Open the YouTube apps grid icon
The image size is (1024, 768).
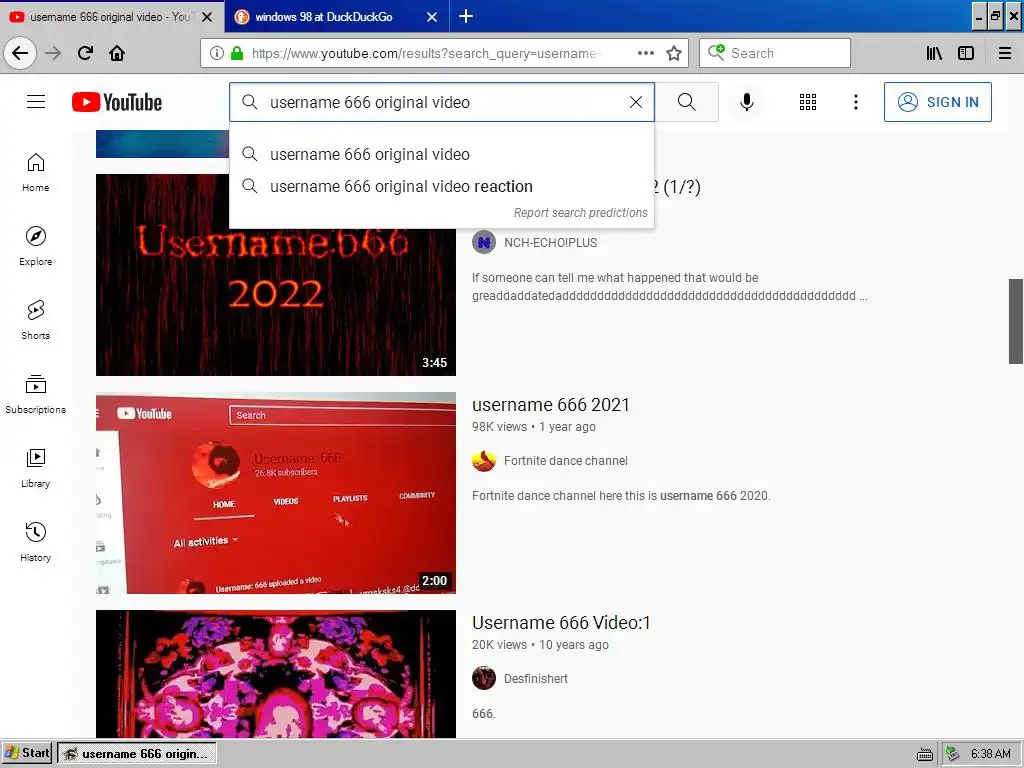pos(808,102)
